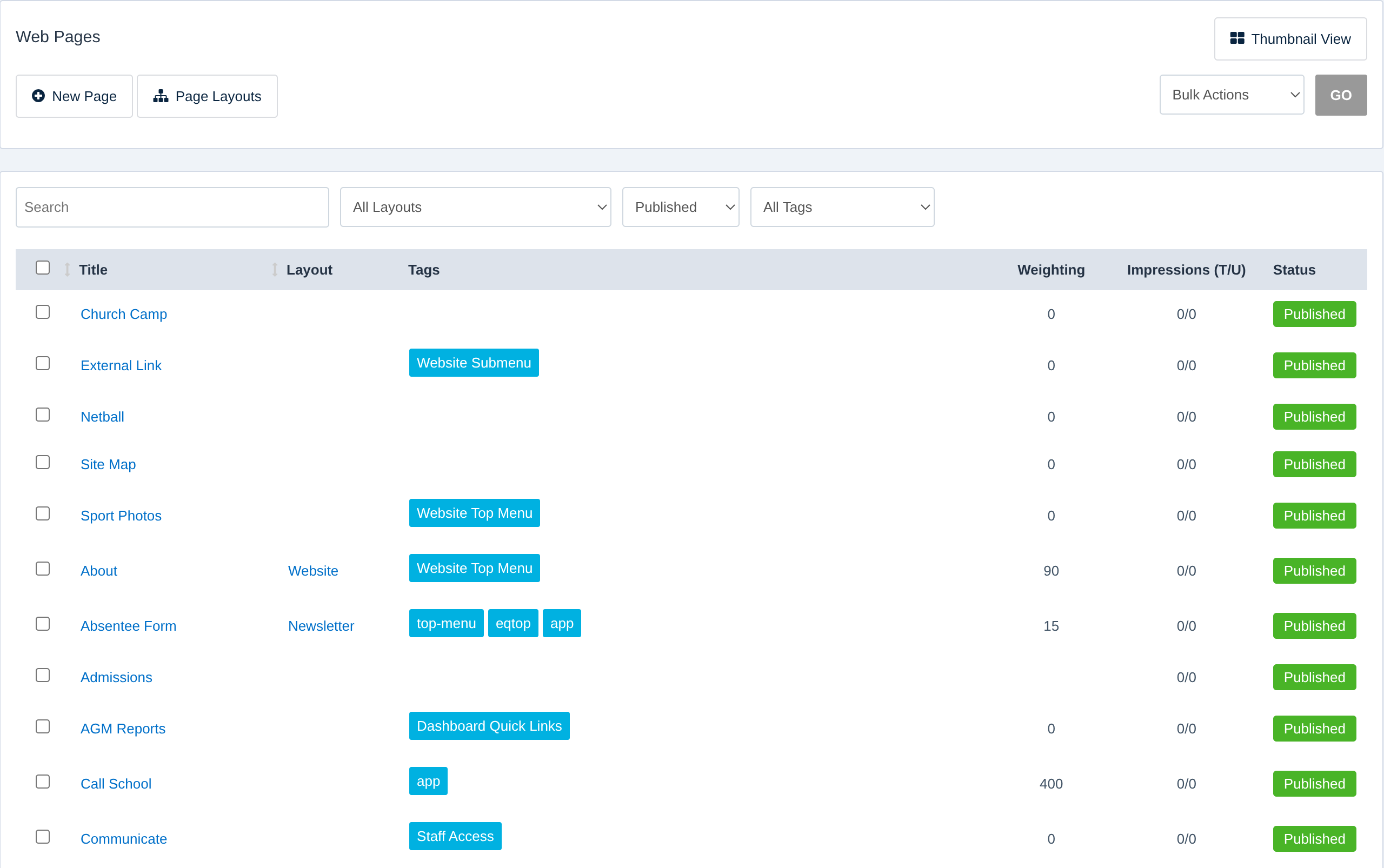Select the Church Camp row checkbox
This screenshot has height=868, width=1384.
(43, 312)
